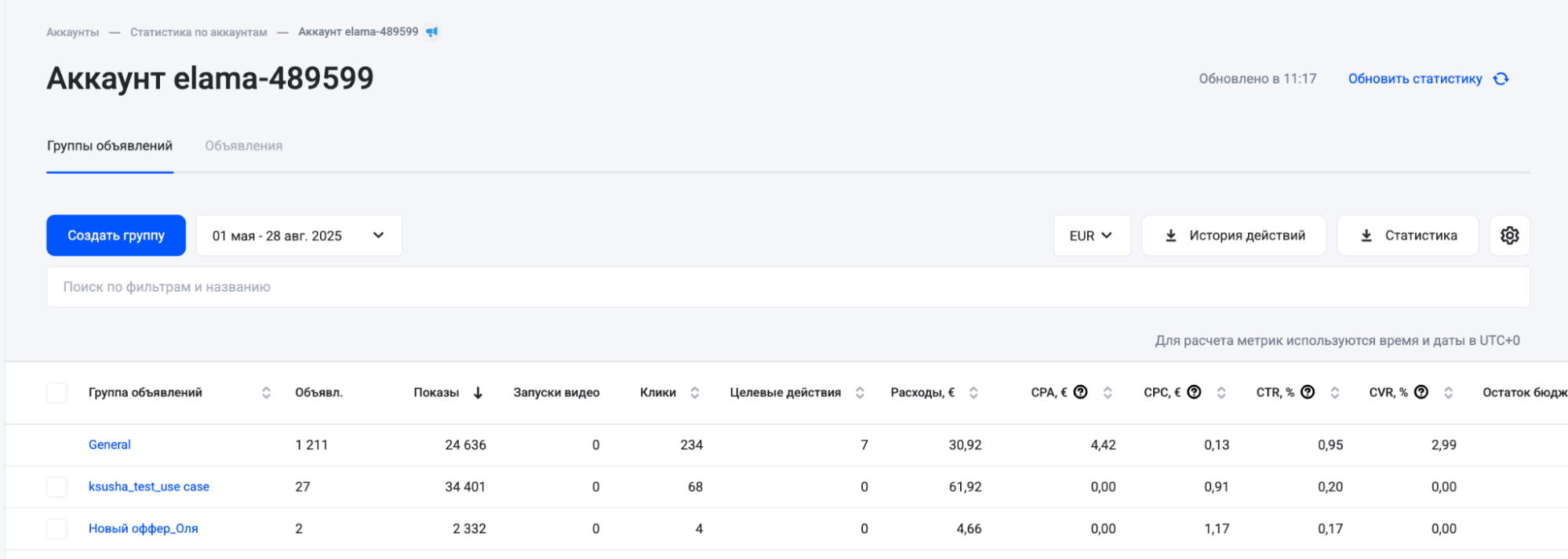Click the CPC help question mark icon
The width and height of the screenshot is (1568, 559).
click(x=1194, y=392)
